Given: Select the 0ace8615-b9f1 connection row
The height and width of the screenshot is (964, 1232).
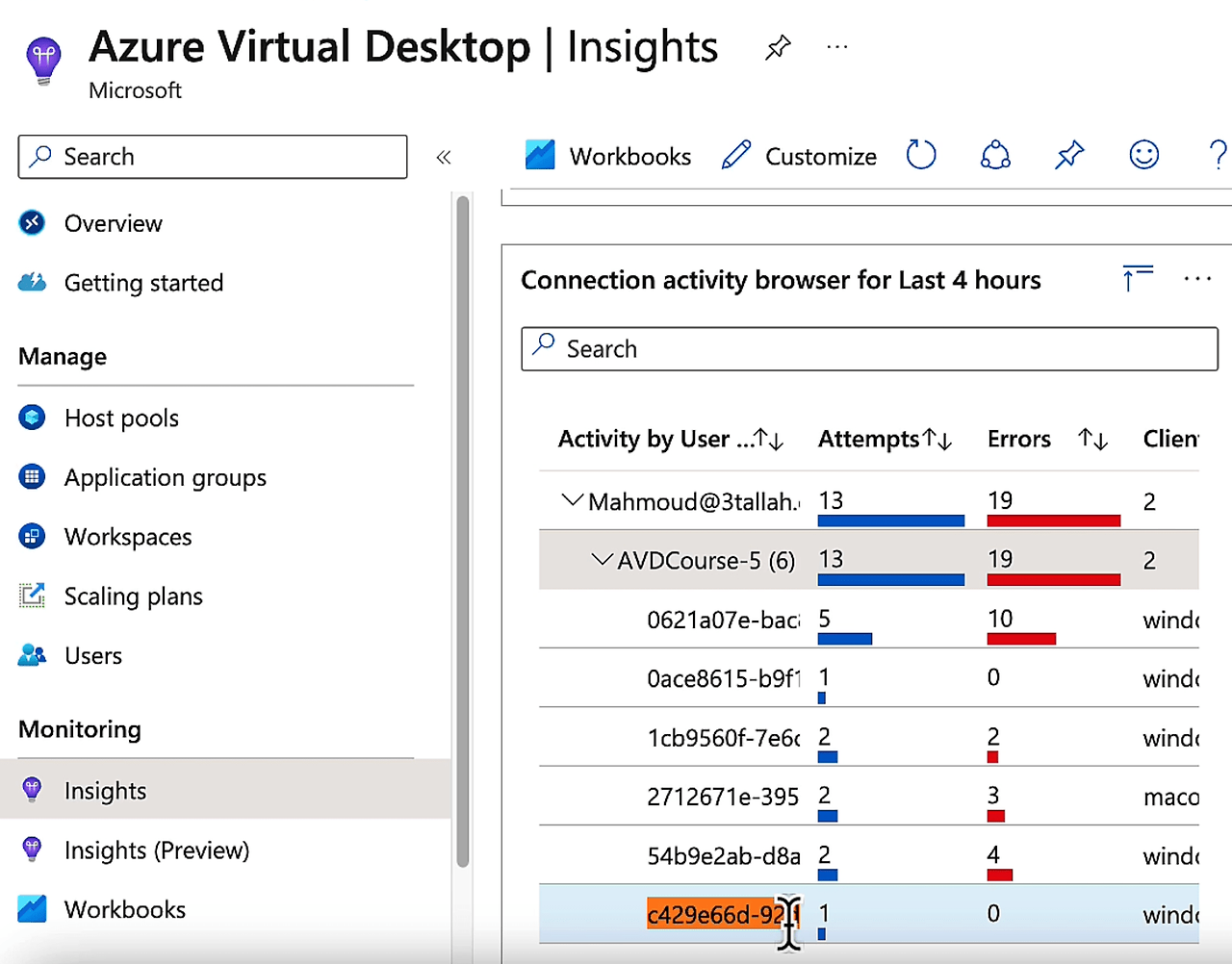Looking at the screenshot, I should click(868, 678).
